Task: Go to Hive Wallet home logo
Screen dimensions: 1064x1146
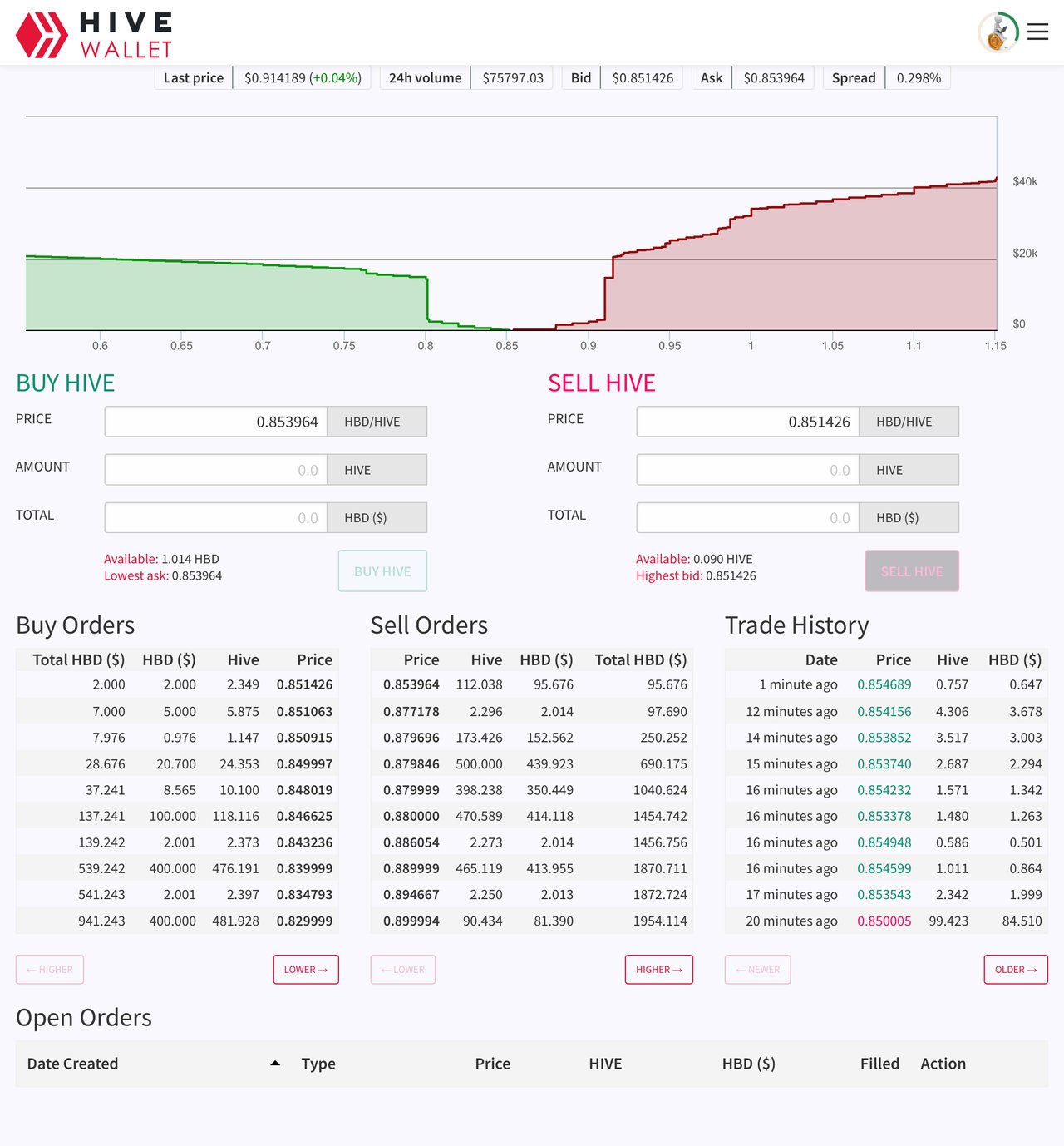Action: 94,35
